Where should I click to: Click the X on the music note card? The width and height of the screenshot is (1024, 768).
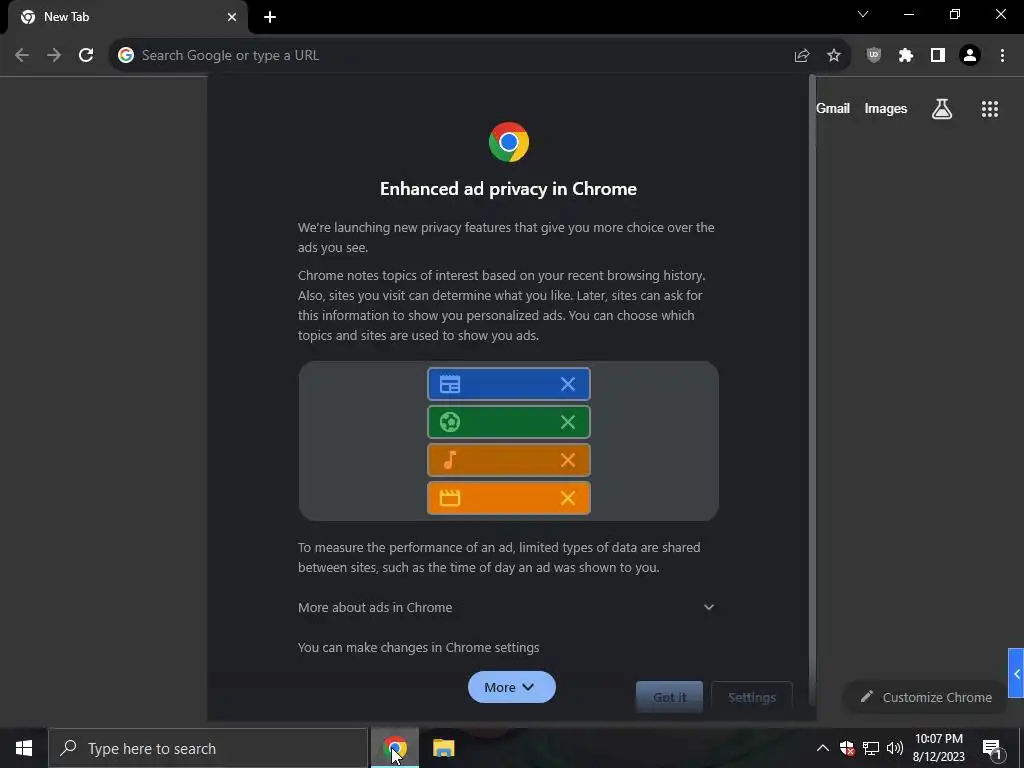pyautogui.click(x=568, y=460)
